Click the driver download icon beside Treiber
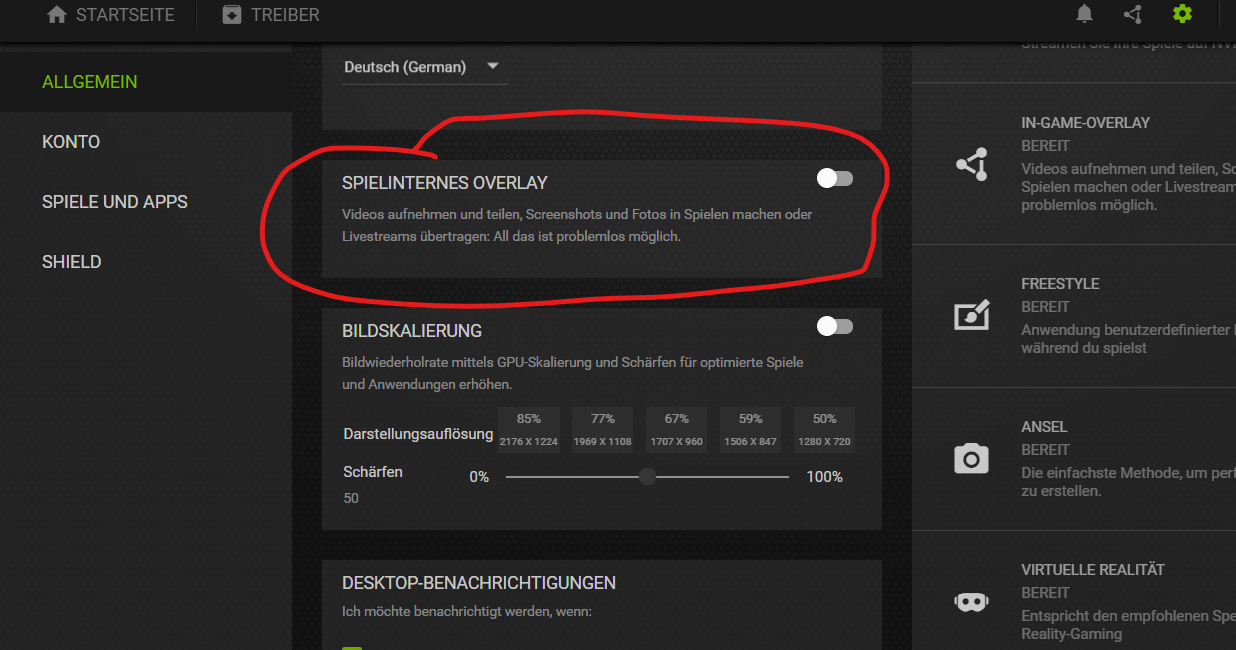1236x650 pixels. click(x=232, y=15)
